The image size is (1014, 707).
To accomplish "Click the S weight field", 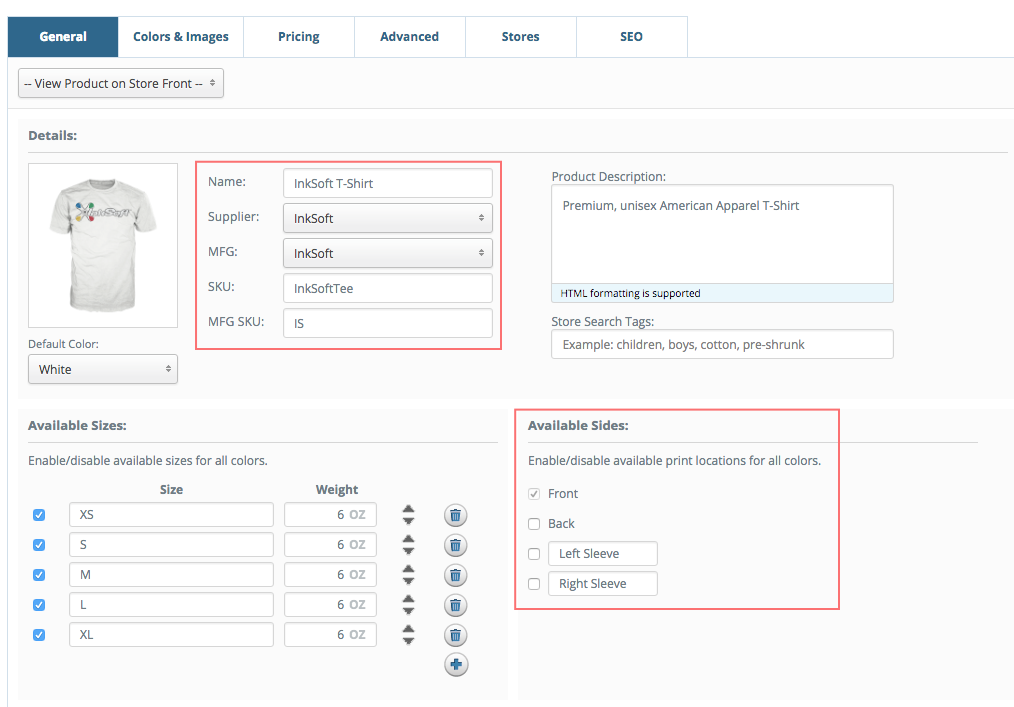I will [330, 545].
